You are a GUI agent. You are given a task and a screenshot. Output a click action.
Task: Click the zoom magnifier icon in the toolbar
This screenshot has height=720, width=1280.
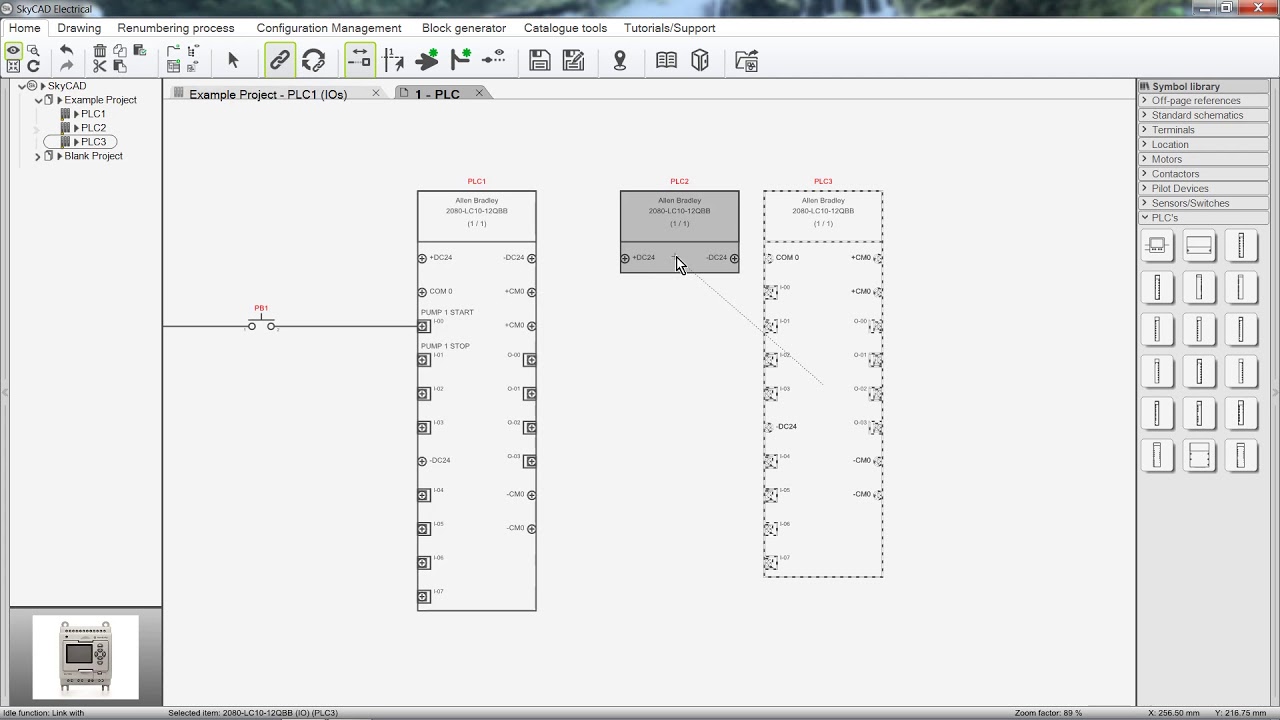tap(33, 50)
